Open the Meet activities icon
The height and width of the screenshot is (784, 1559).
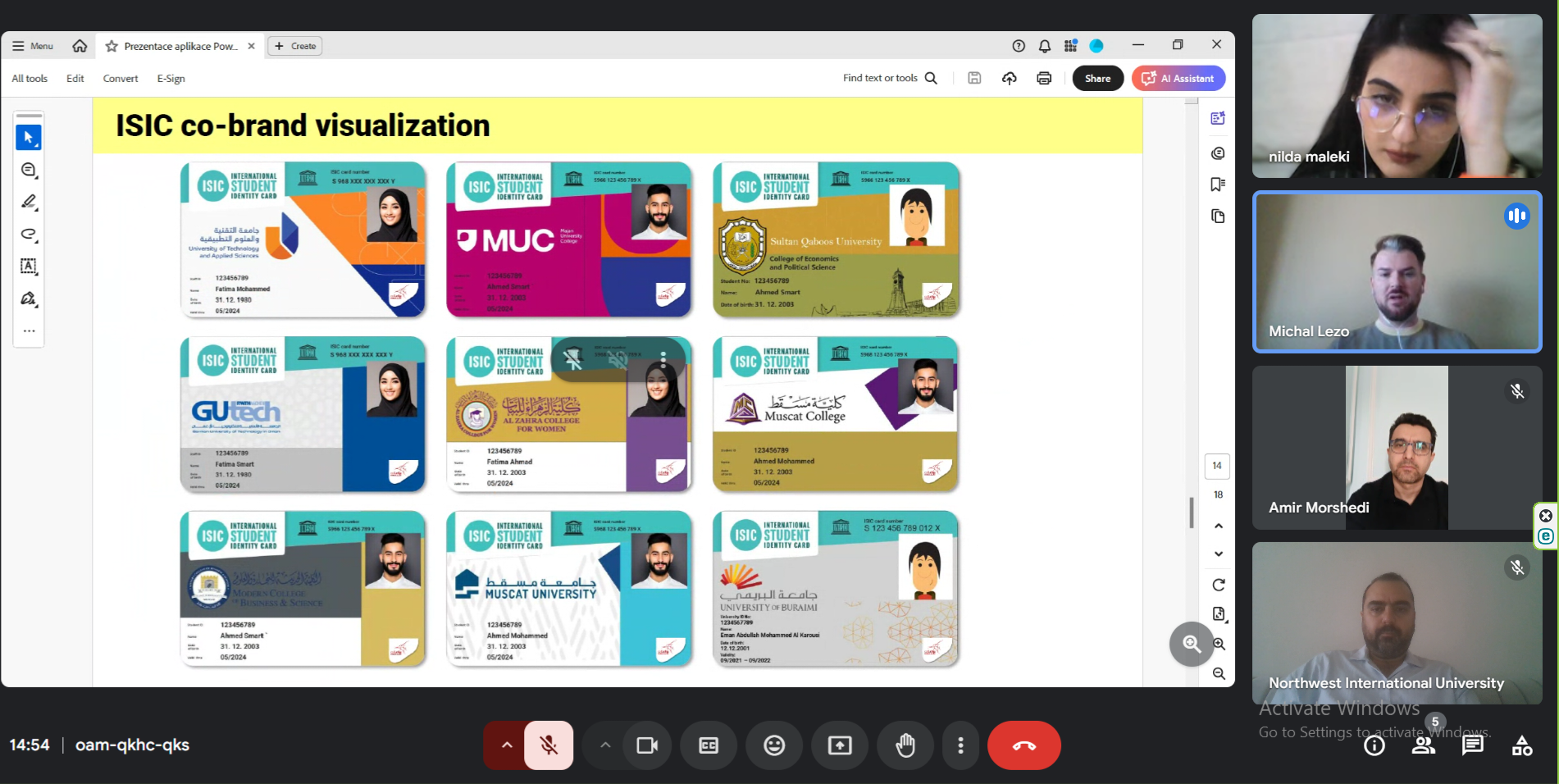click(1522, 745)
